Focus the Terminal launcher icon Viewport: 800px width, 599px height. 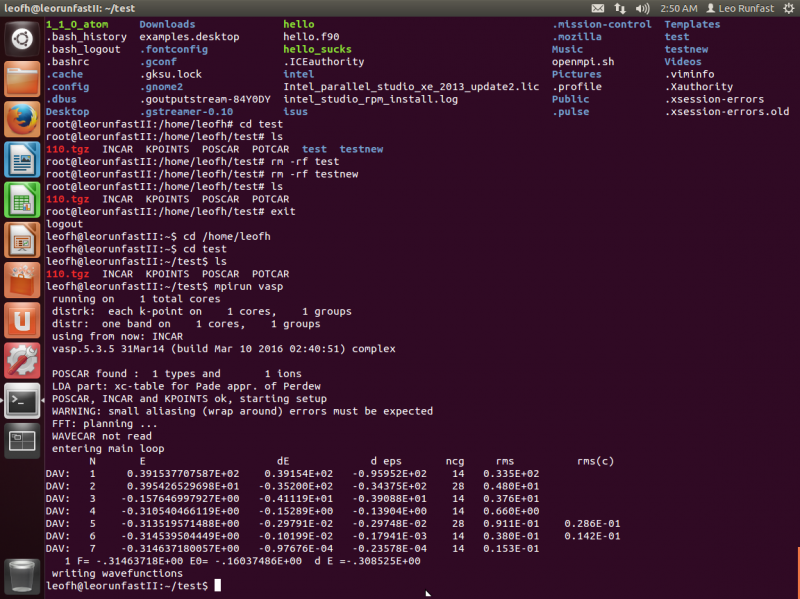[22, 402]
